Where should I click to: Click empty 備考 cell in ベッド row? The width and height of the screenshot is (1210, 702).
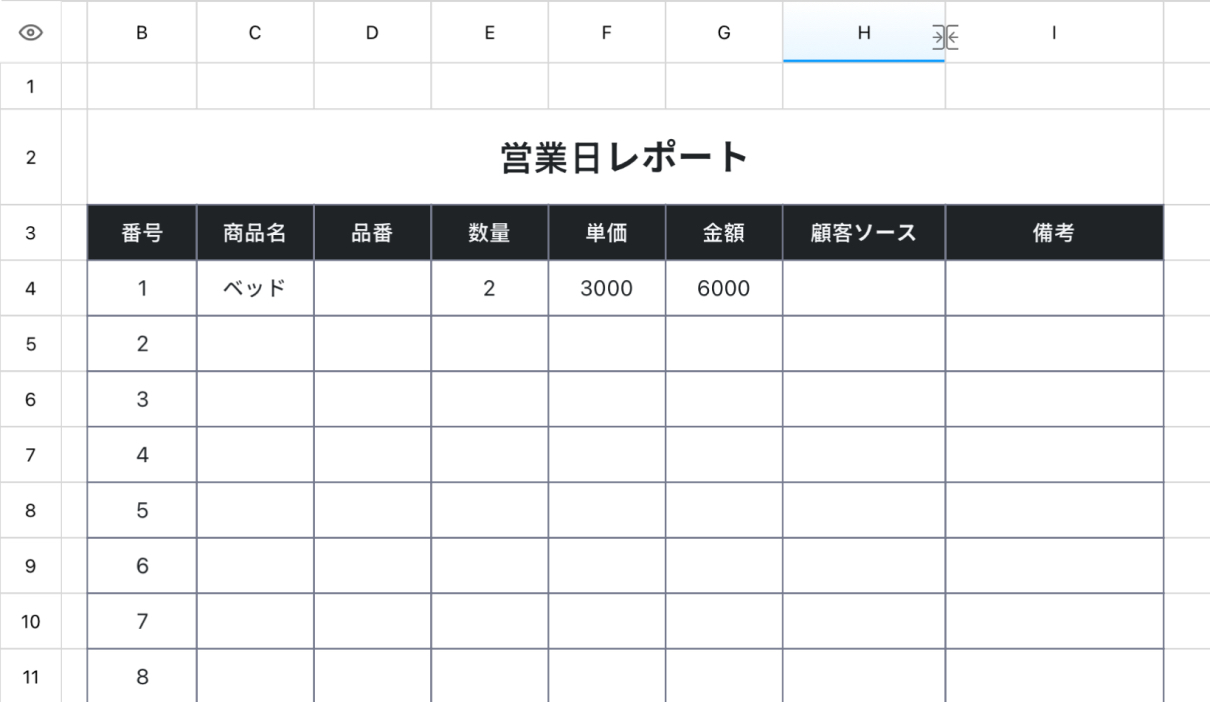(1054, 289)
